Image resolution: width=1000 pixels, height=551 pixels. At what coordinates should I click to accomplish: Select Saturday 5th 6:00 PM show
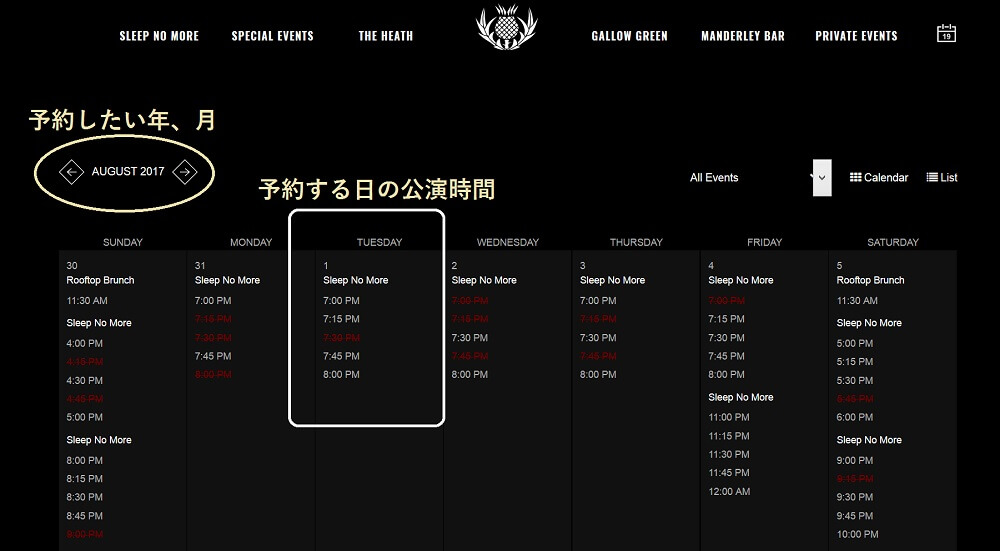pos(855,417)
